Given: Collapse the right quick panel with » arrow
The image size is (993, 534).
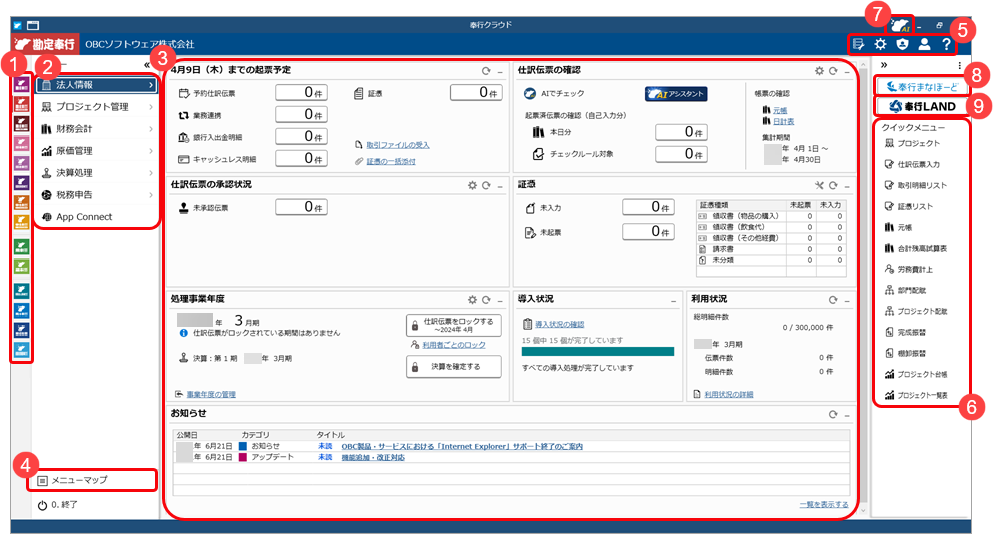Looking at the screenshot, I should click(883, 65).
